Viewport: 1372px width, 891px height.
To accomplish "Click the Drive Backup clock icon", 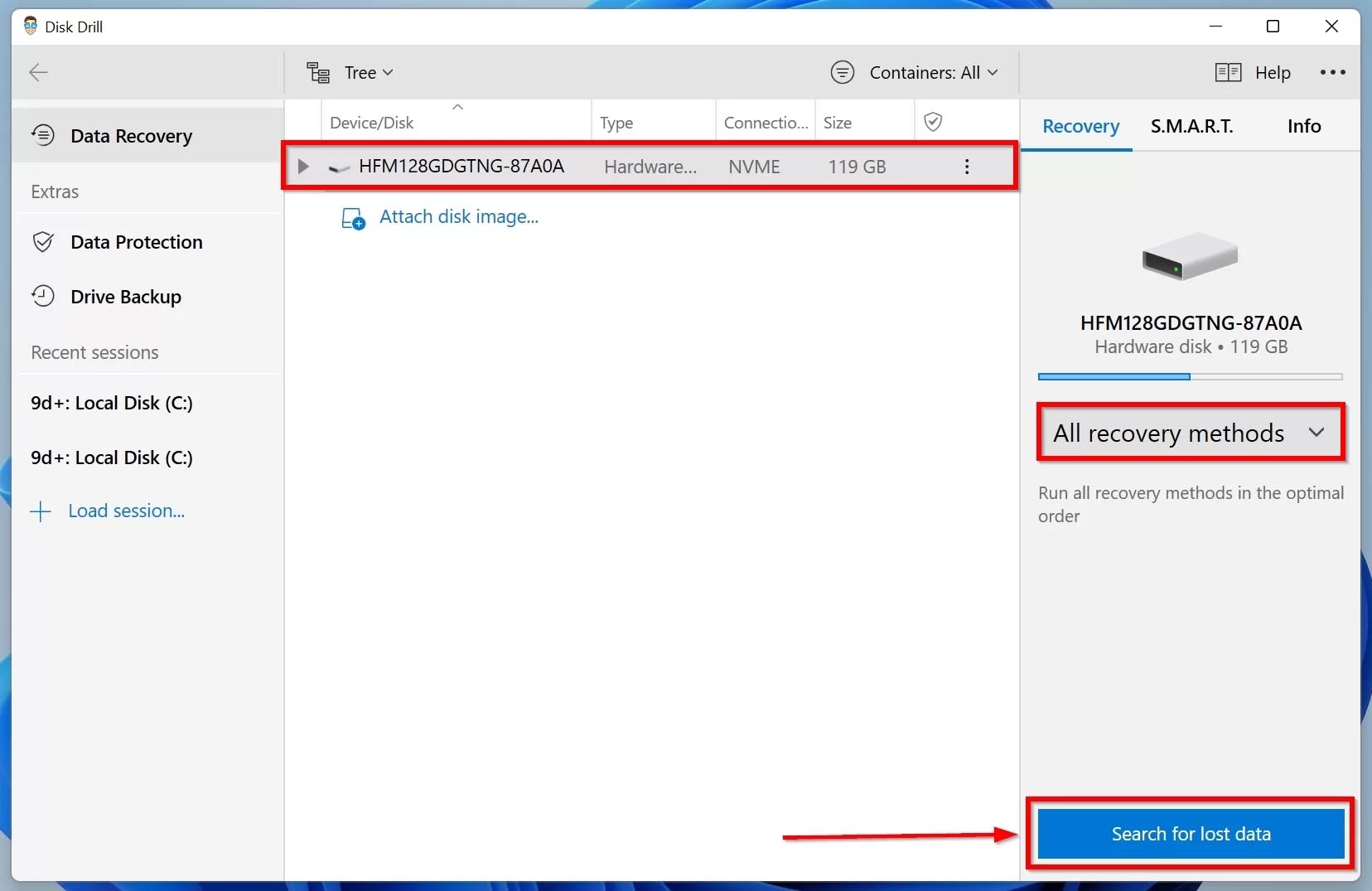I will tap(43, 296).
